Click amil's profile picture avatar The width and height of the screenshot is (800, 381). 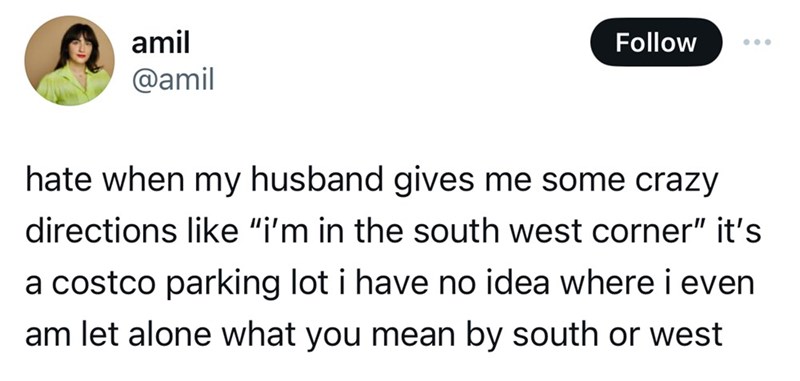click(69, 60)
